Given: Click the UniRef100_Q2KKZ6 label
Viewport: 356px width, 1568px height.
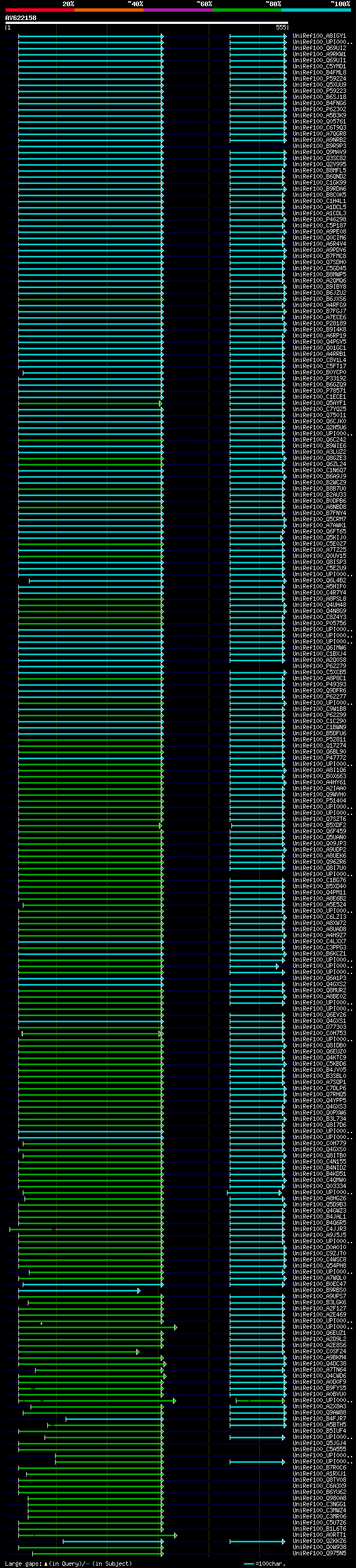Looking at the screenshot, I should pyautogui.click(x=319, y=1541).
